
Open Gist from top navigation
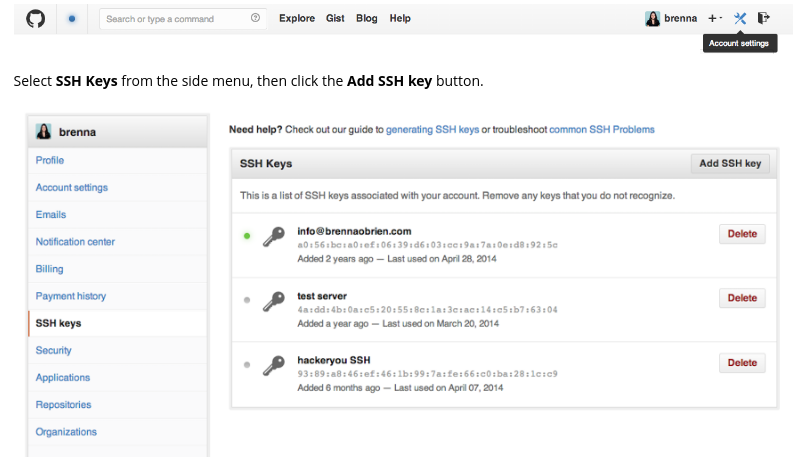click(335, 18)
